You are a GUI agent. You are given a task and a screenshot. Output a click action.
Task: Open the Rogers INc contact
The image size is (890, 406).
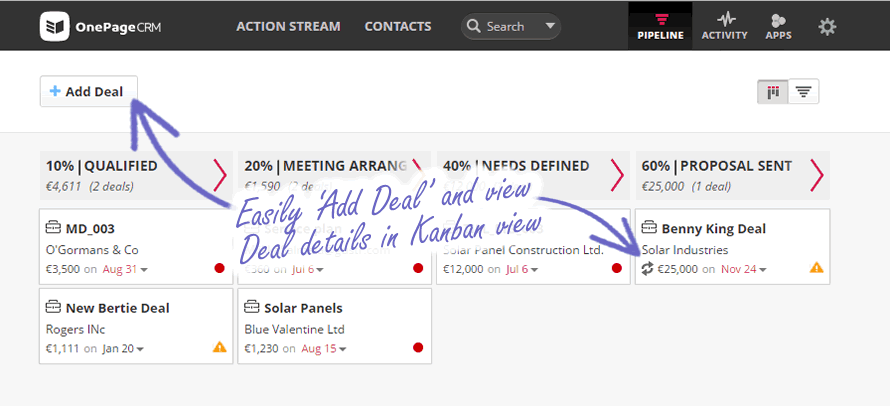(75, 329)
